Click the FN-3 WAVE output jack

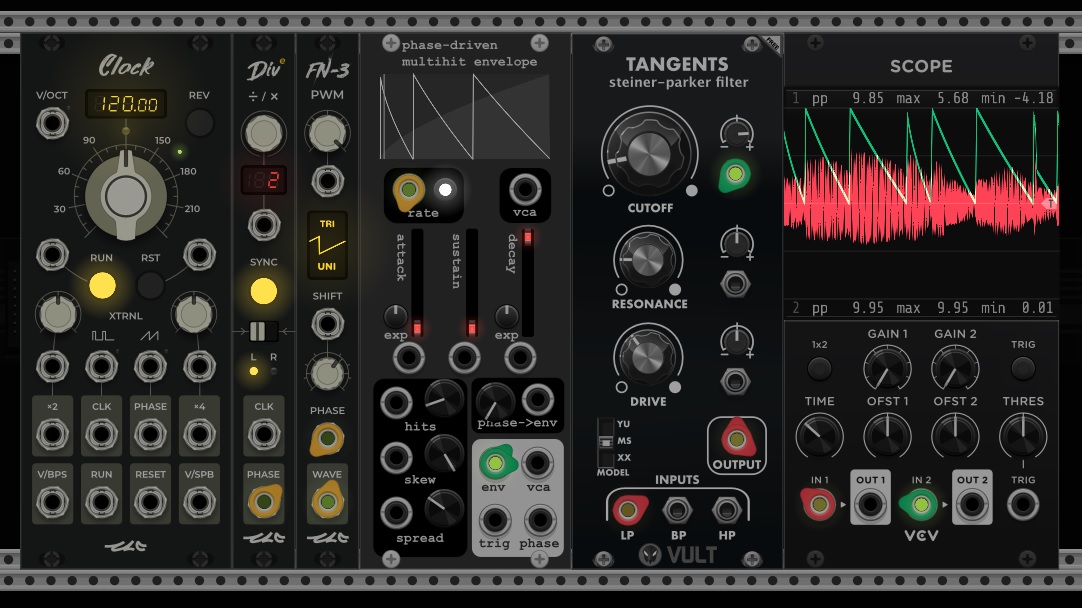[x=327, y=502]
